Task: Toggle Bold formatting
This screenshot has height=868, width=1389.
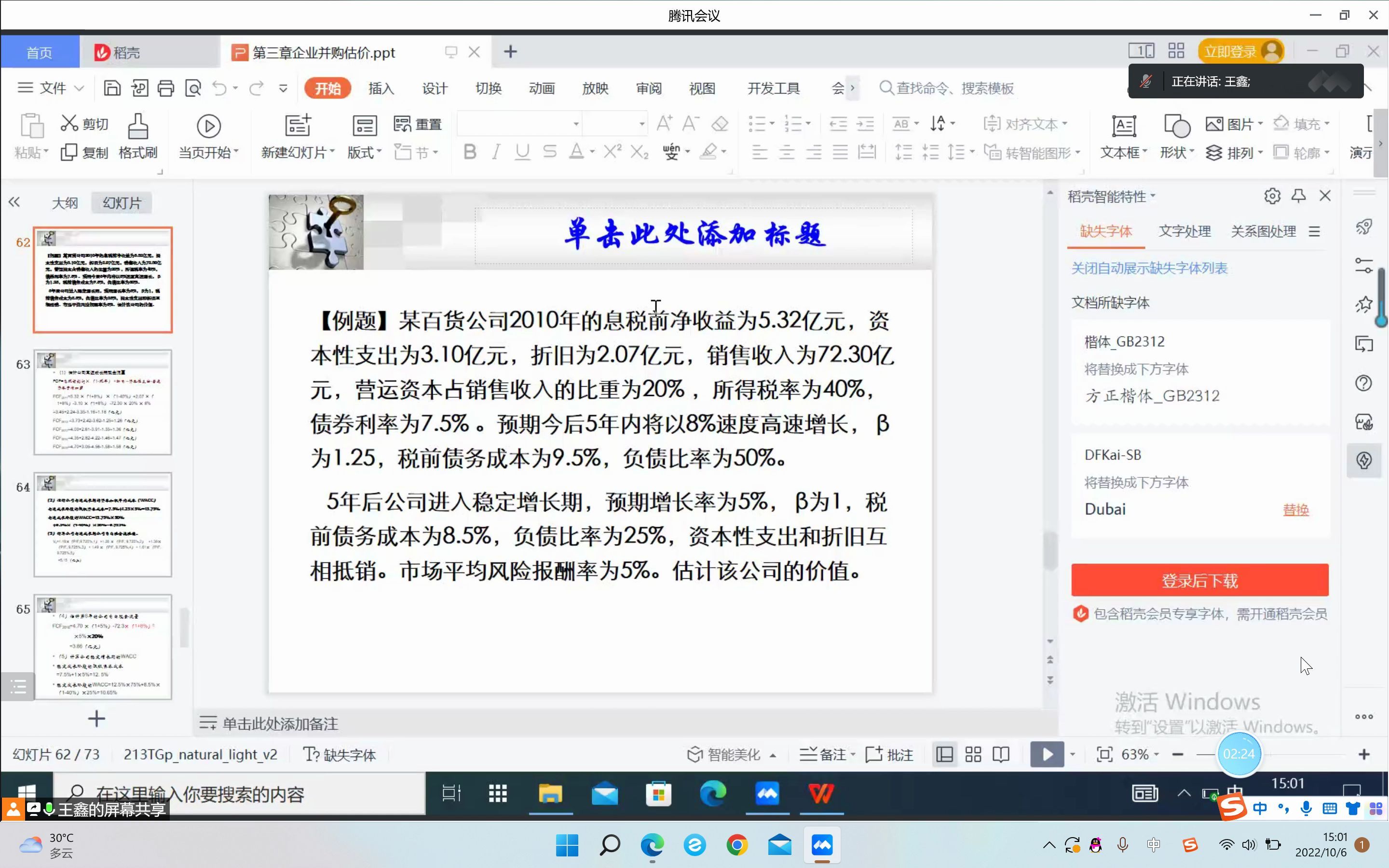Action: [x=469, y=152]
